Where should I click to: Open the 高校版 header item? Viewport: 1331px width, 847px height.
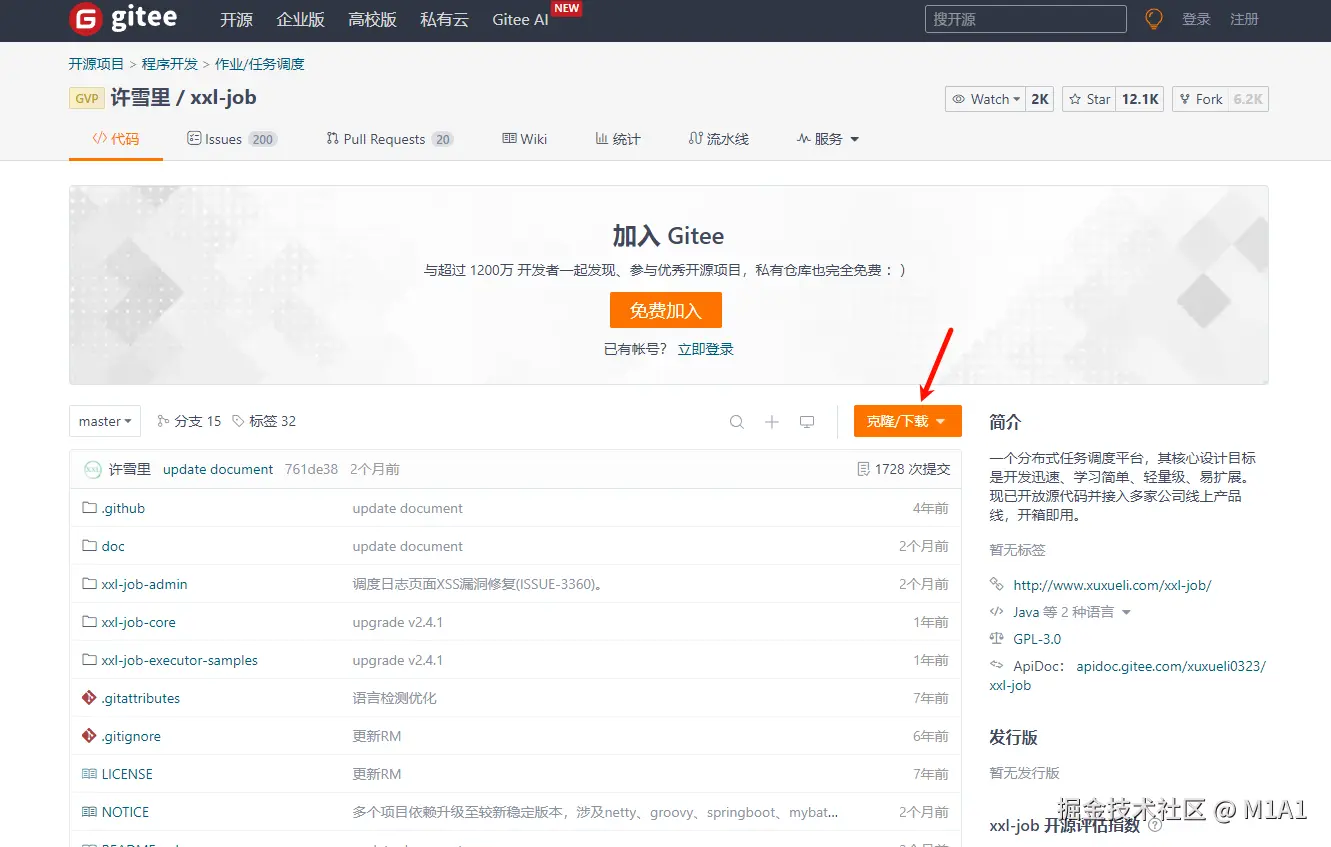pyautogui.click(x=372, y=19)
